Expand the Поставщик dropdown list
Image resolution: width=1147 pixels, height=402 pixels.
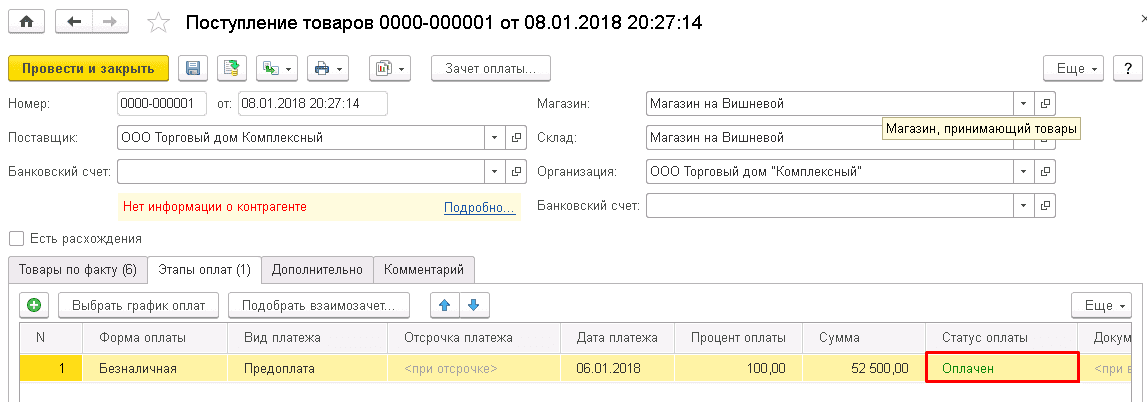496,138
